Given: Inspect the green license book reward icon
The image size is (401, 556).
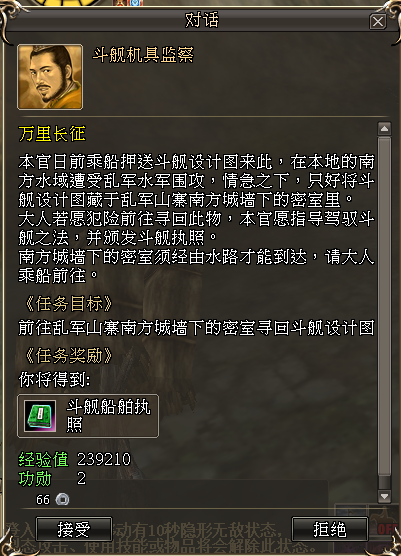Looking at the screenshot, I should click(x=40, y=416).
